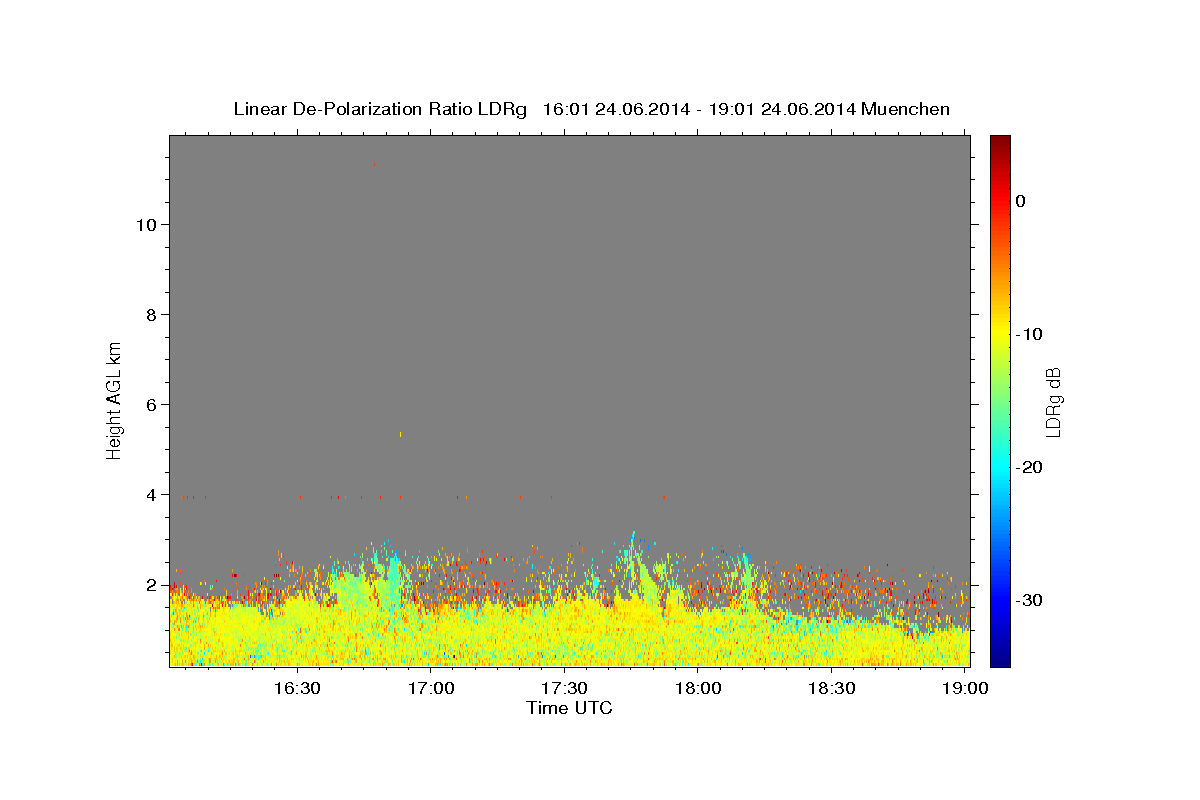This screenshot has width=1200, height=800.
Task: Click the 17:00 time tick label
Action: click(431, 689)
